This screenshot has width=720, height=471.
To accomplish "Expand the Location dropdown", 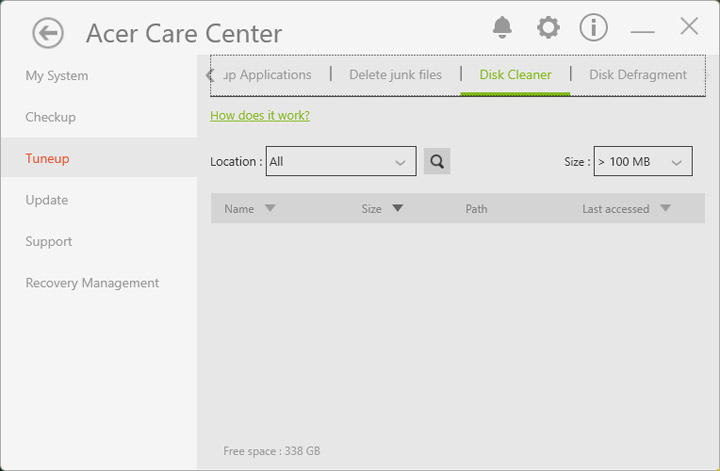I will (341, 161).
